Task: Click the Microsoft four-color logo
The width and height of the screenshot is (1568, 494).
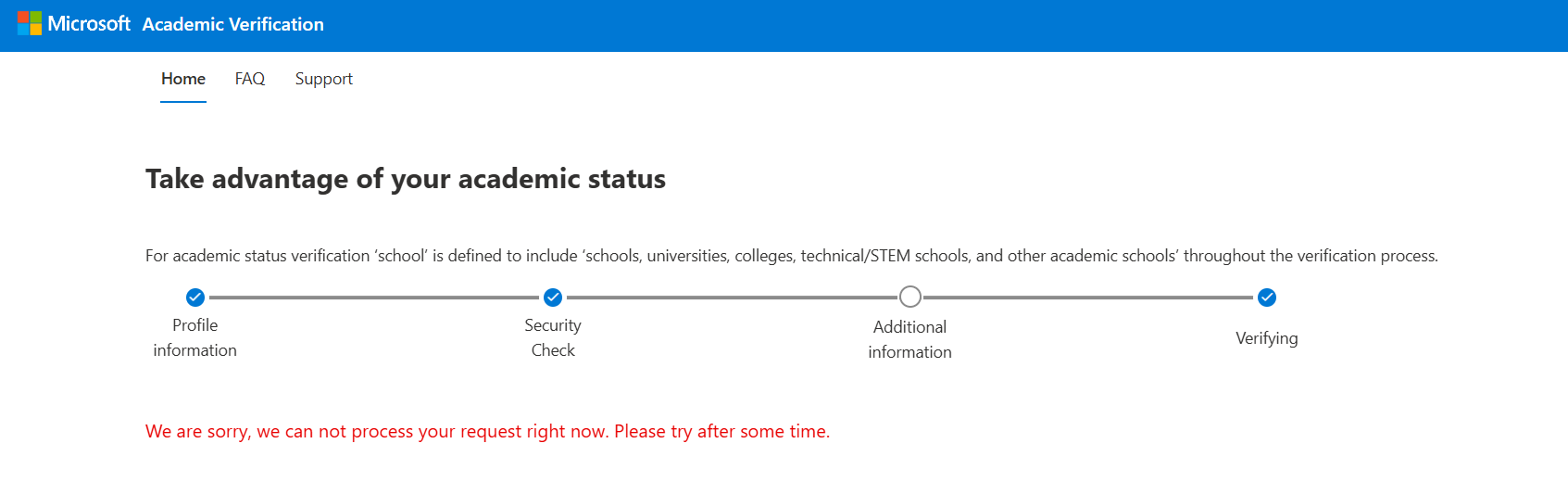Action: [30, 23]
